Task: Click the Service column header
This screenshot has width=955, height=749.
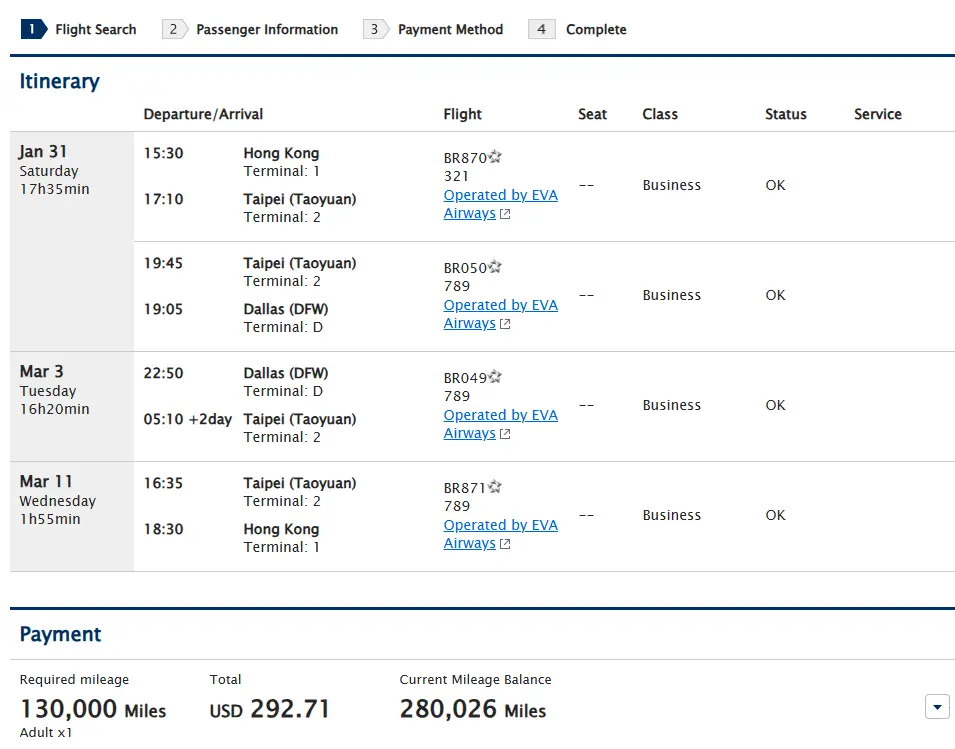Action: coord(878,114)
